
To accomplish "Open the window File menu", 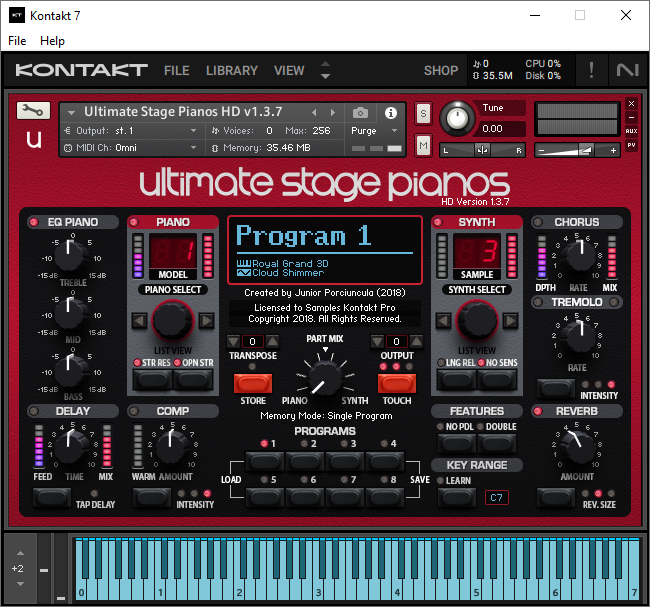I will pos(17,41).
